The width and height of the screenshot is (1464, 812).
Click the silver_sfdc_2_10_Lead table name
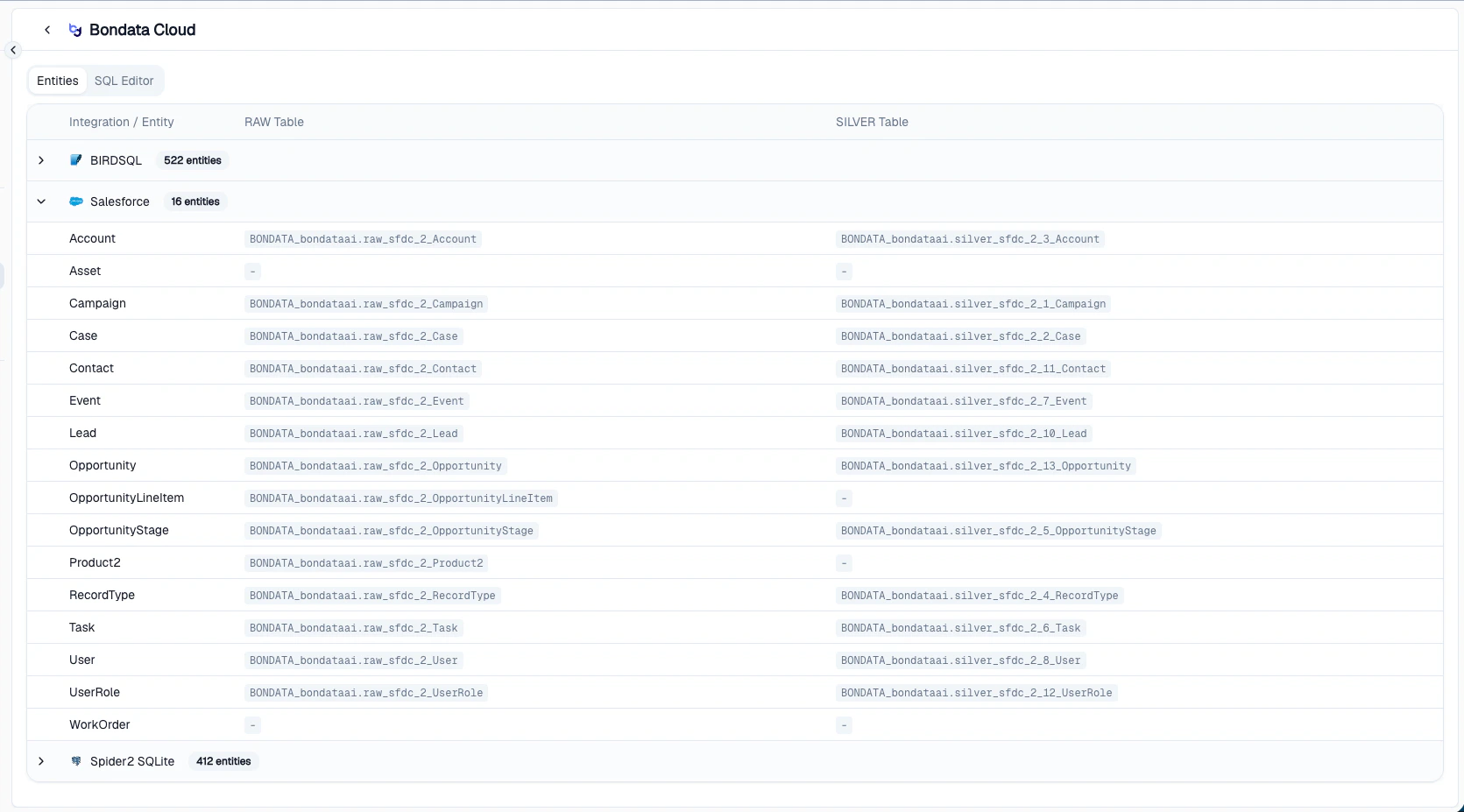(x=964, y=434)
